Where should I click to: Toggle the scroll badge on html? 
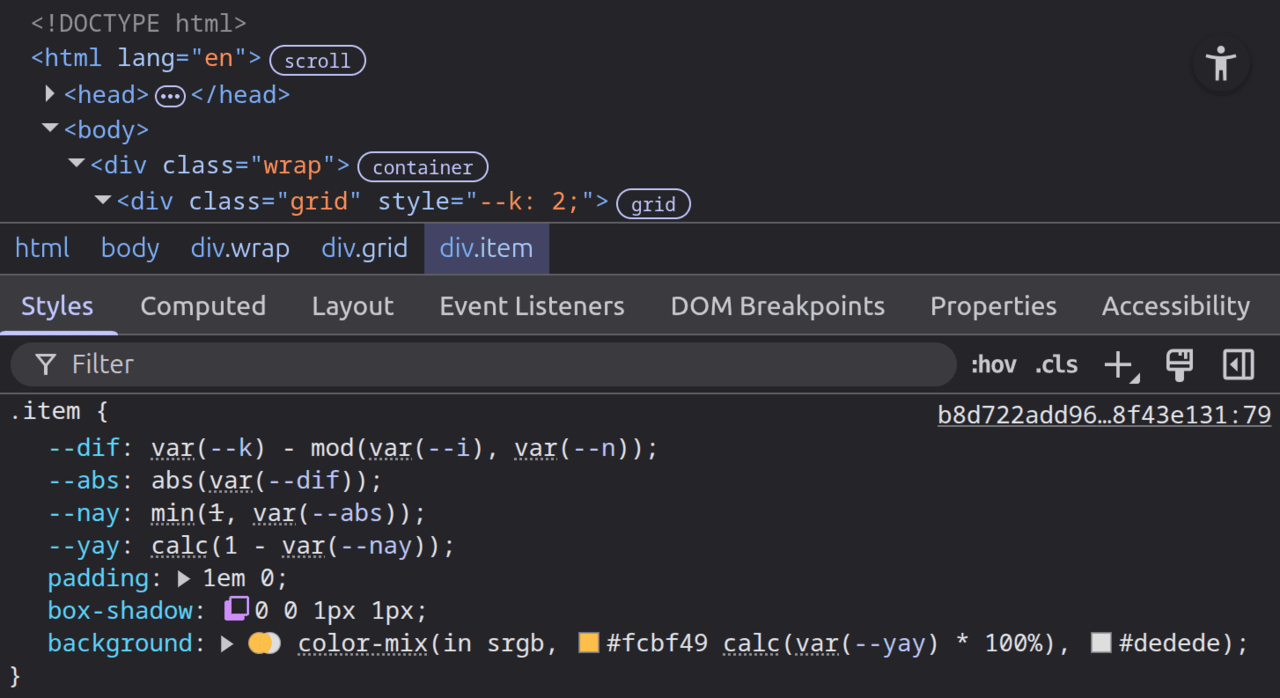(318, 60)
